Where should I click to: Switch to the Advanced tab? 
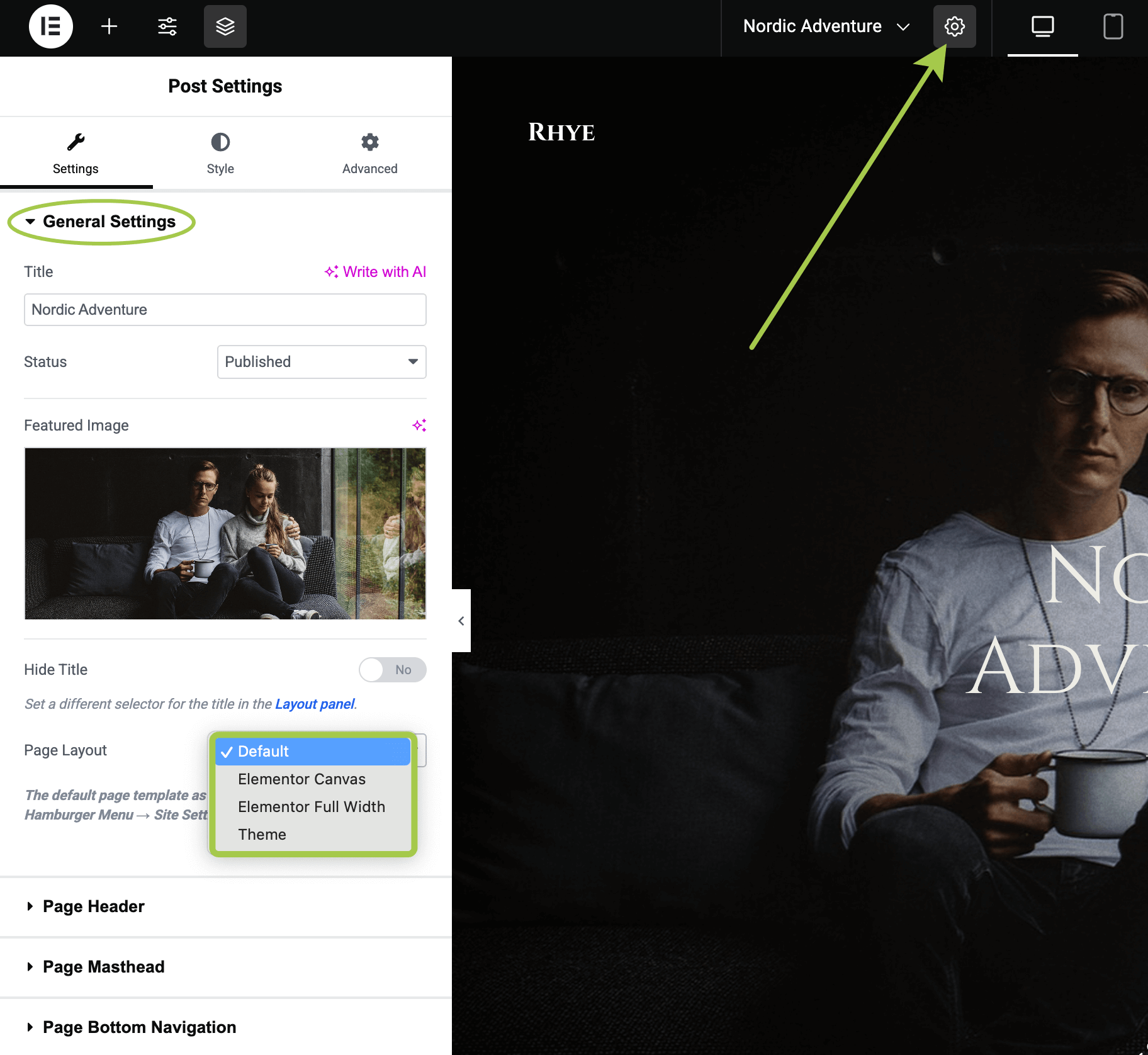tap(369, 154)
